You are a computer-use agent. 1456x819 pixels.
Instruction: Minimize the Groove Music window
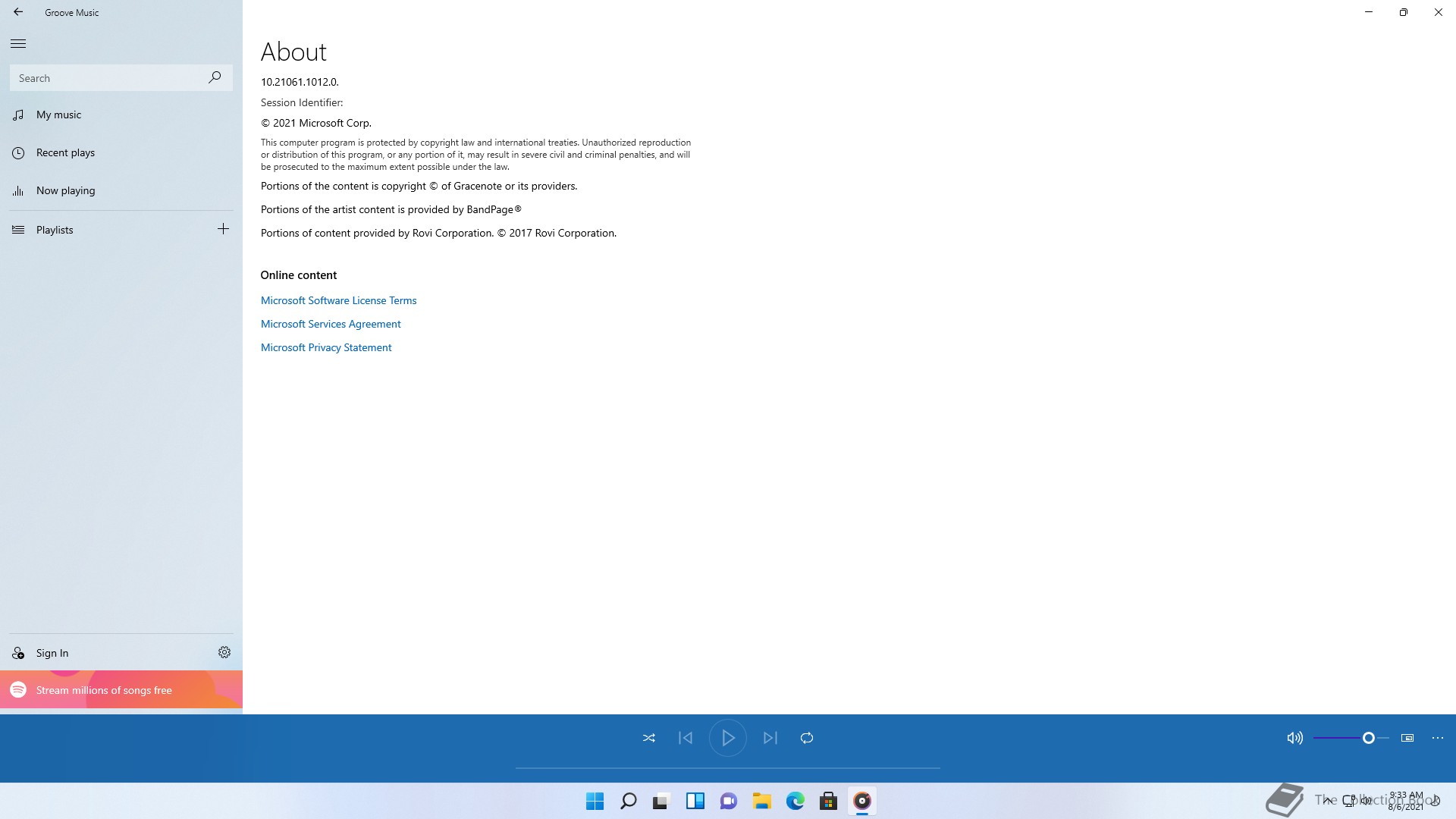pos(1369,12)
